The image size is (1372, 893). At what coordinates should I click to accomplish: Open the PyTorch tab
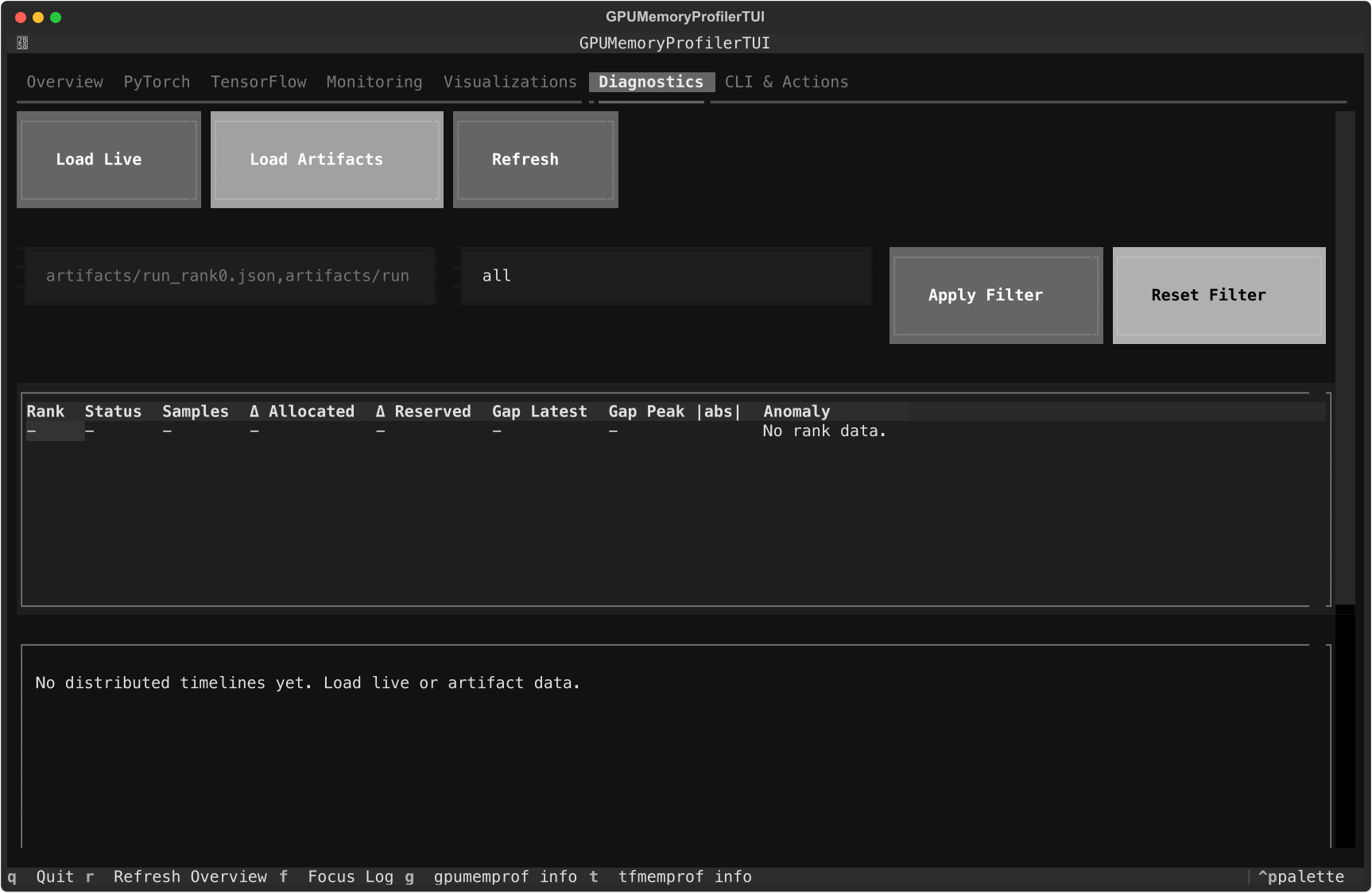[157, 82]
